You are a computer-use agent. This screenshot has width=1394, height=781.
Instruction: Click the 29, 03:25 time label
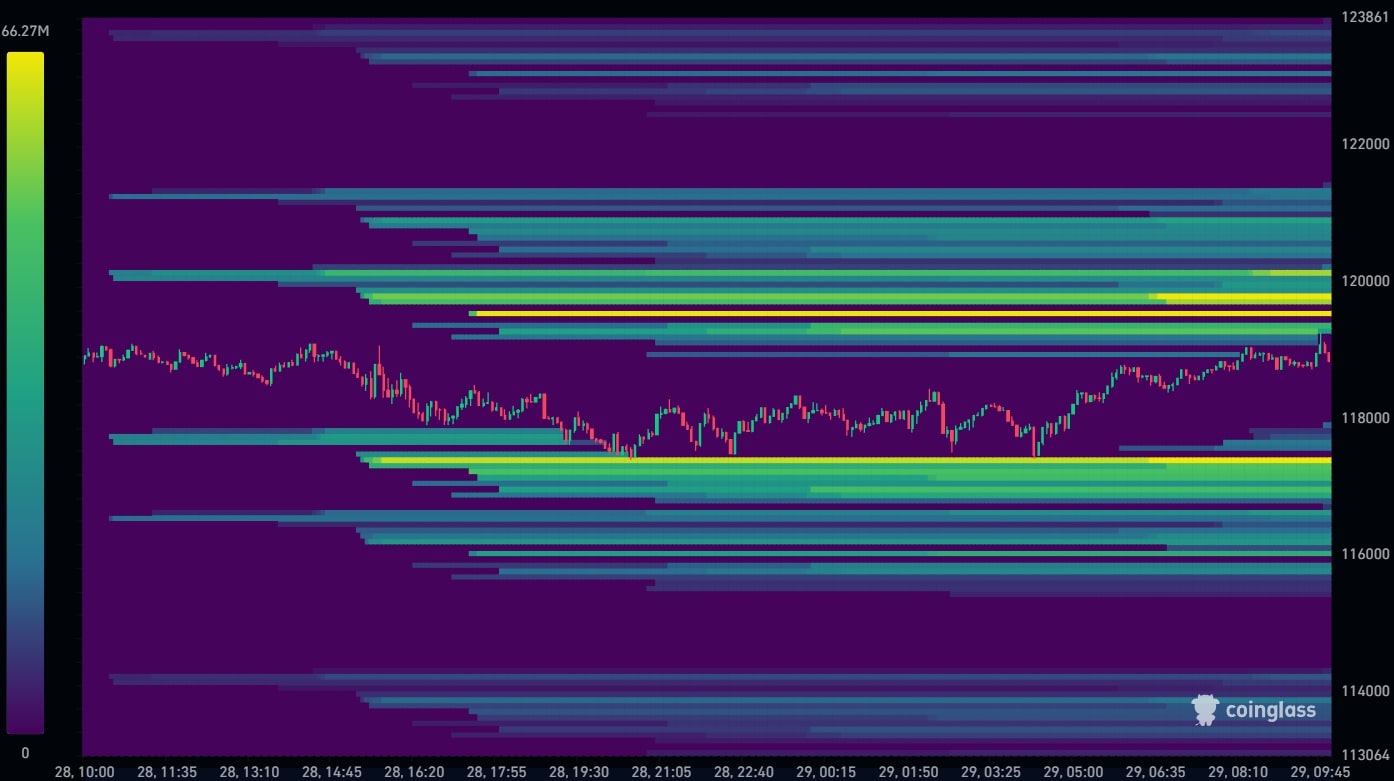pos(991,772)
